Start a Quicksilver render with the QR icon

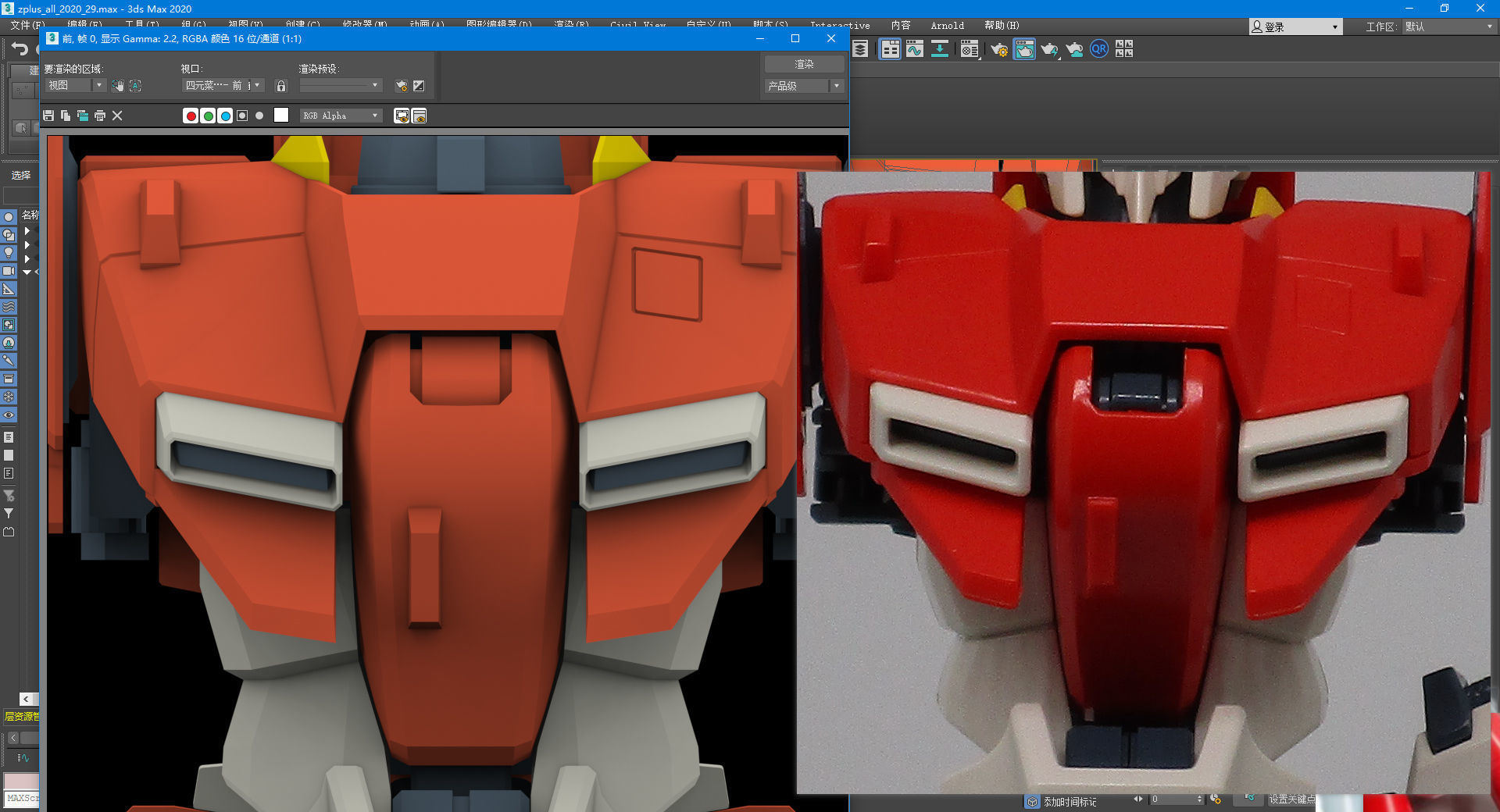click(1101, 49)
